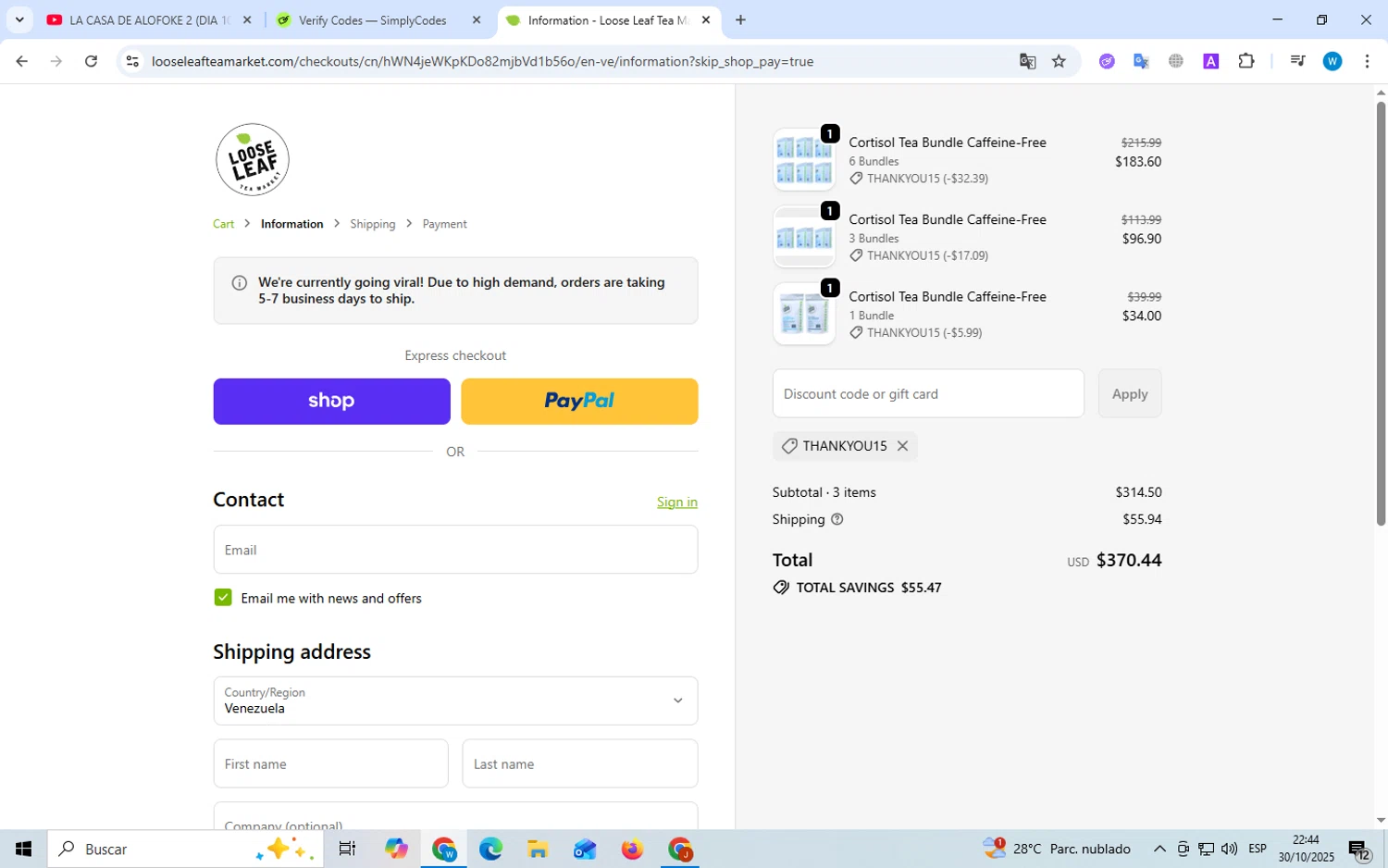Open Firefox from the taskbar
This screenshot has width=1388, height=868.
click(632, 849)
